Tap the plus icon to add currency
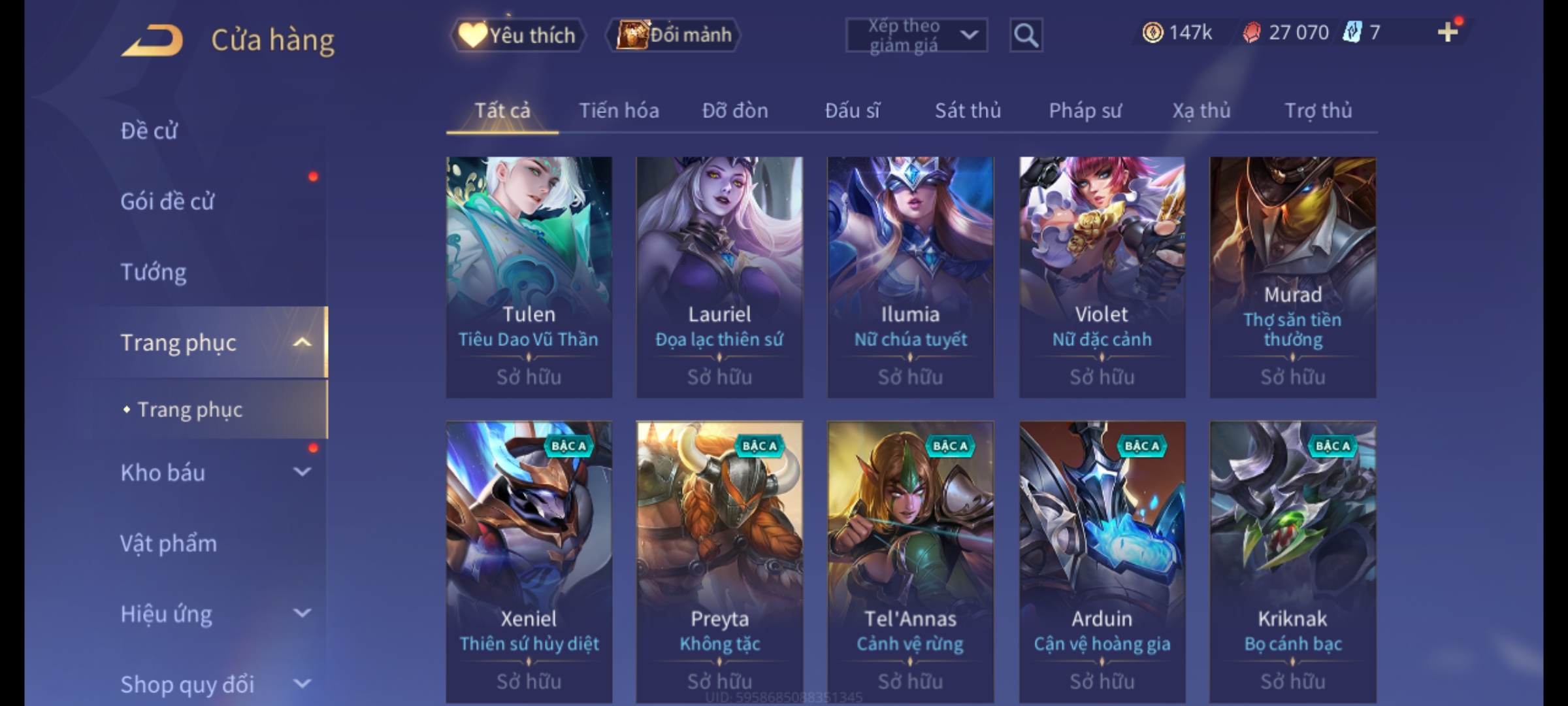 (x=1448, y=32)
